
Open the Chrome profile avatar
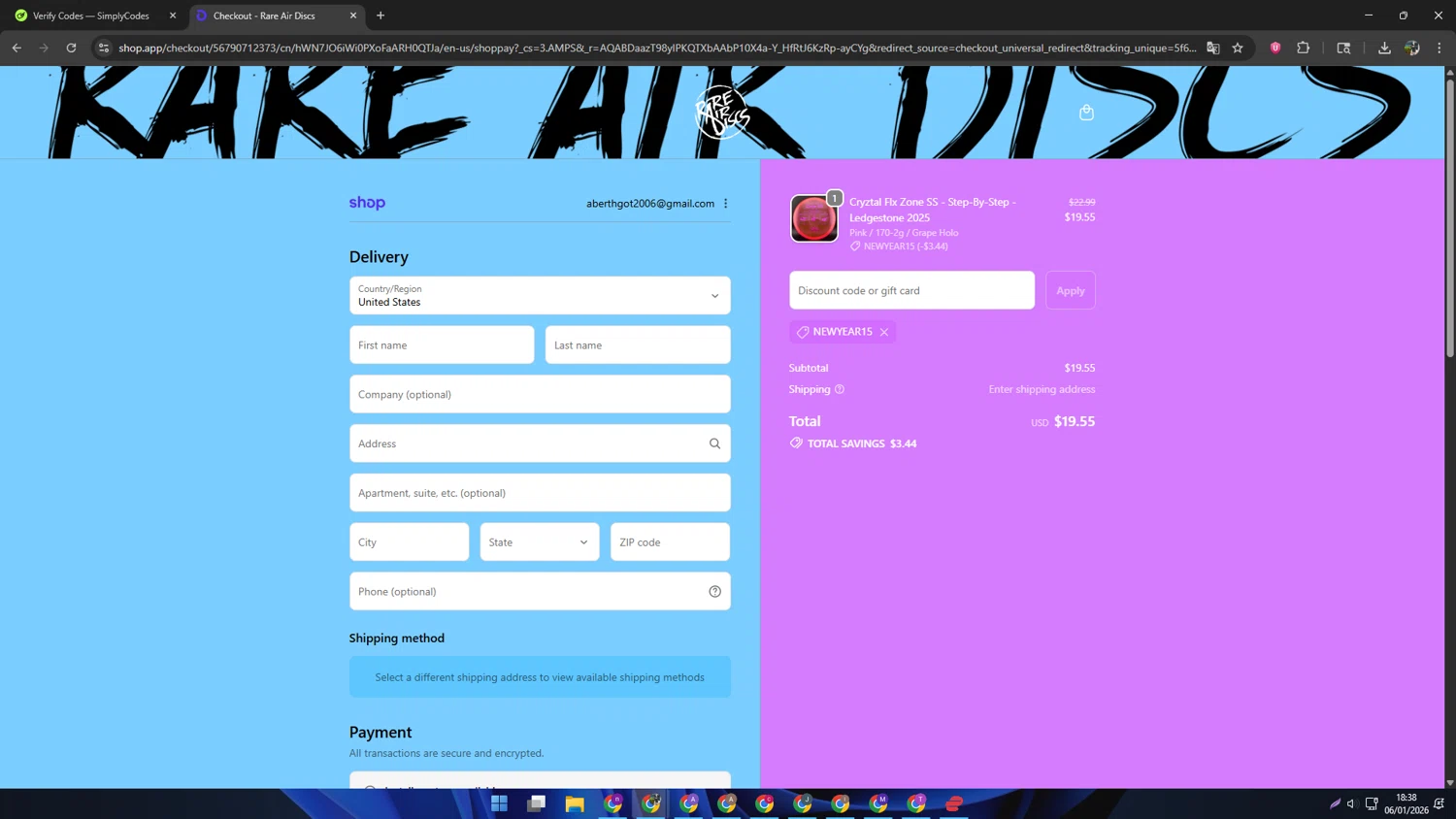tap(1412, 48)
